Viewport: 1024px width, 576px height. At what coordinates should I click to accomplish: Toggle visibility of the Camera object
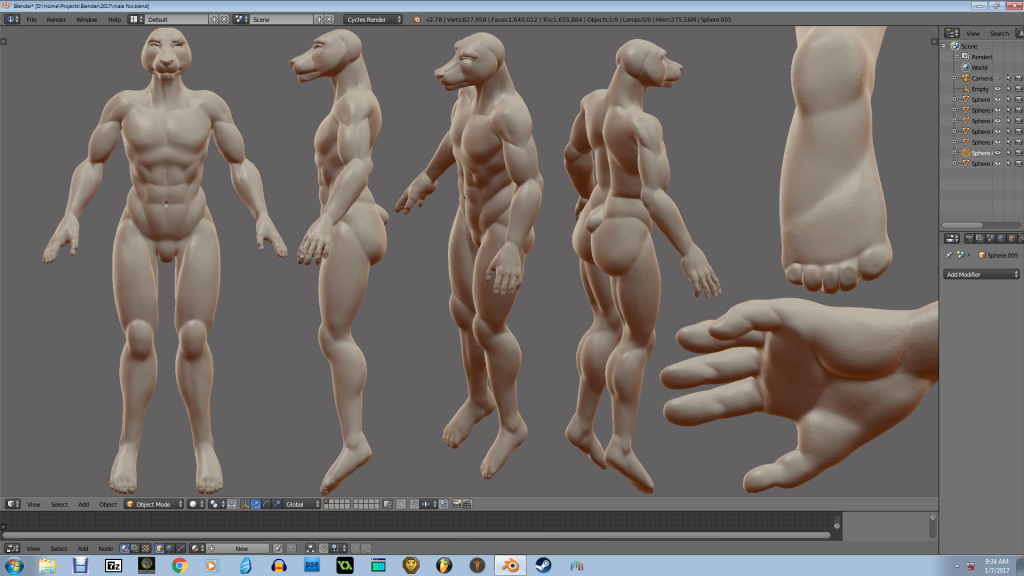click(997, 78)
